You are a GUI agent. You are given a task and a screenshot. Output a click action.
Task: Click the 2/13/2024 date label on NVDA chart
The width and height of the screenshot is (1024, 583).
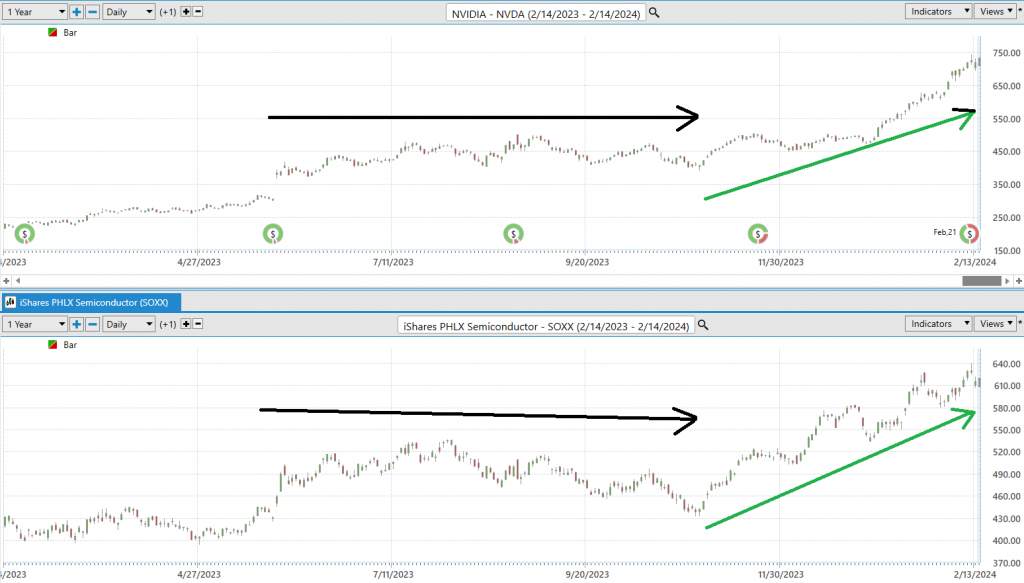tap(974, 262)
